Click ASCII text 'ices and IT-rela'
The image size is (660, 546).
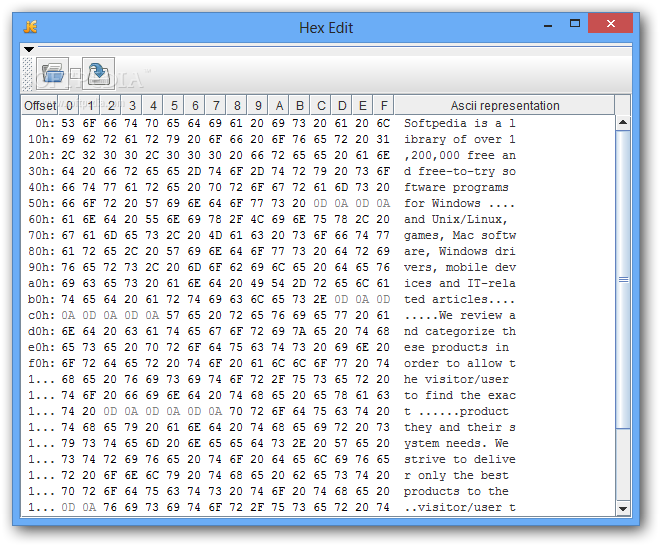click(x=460, y=283)
